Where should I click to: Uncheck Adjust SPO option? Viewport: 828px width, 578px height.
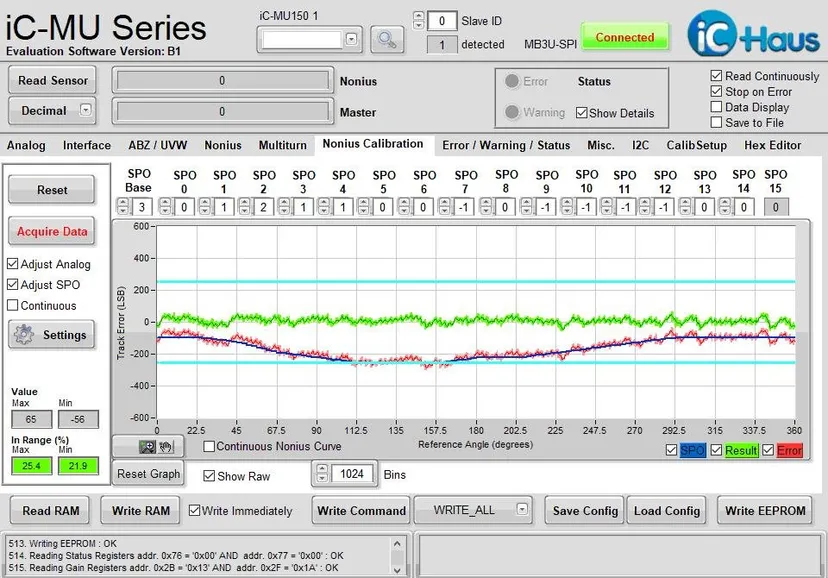tap(13, 285)
